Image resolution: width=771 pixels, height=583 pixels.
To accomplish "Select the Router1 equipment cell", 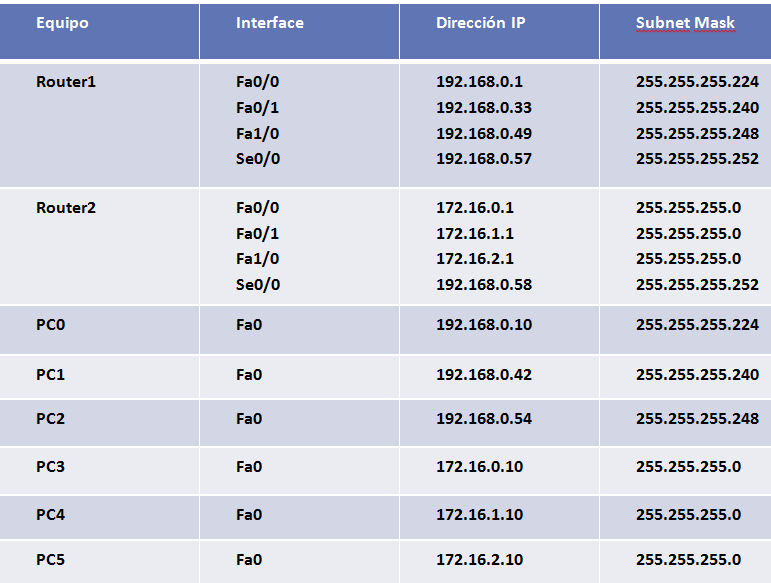I will 66,82.
